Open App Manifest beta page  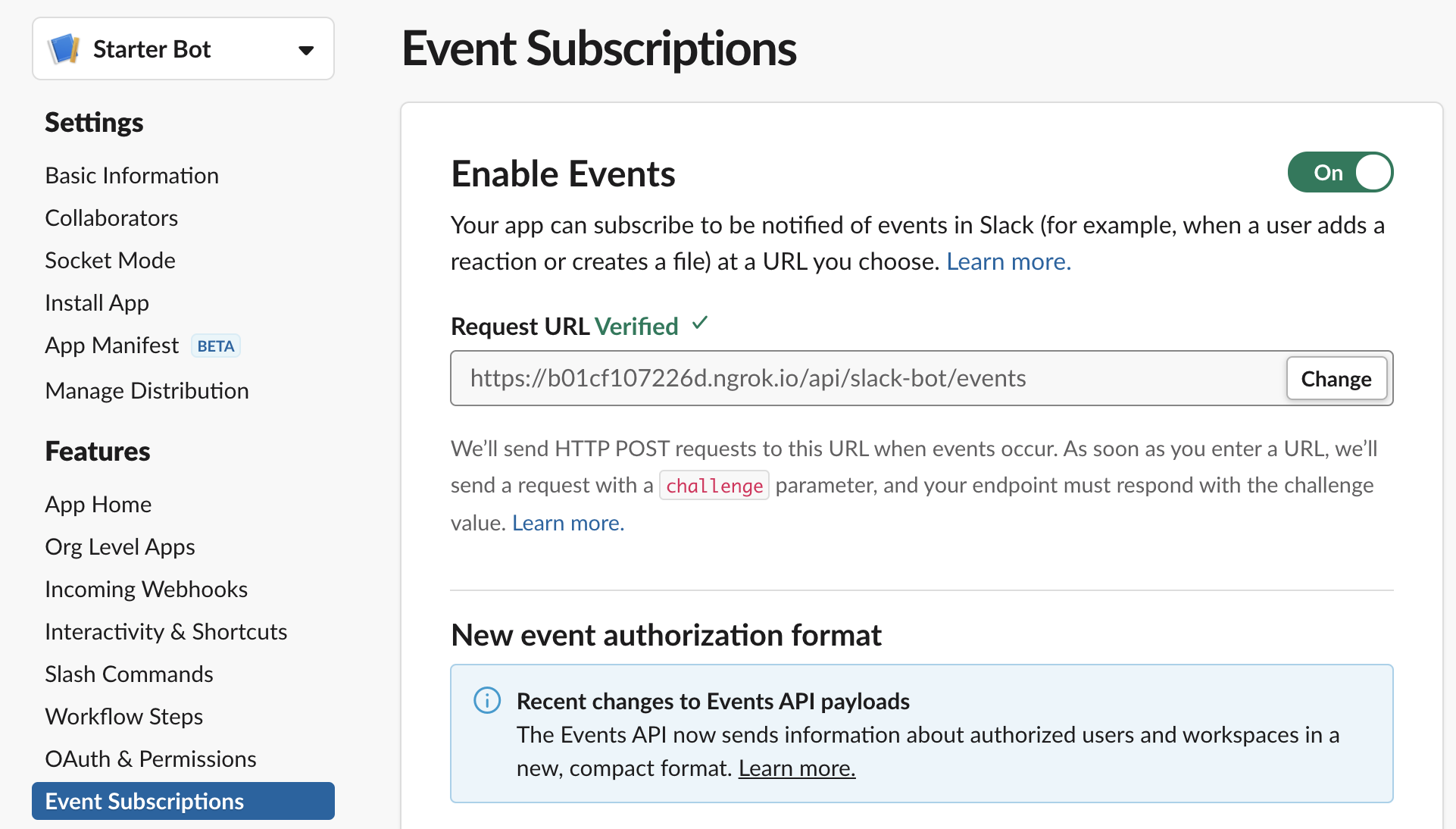(112, 346)
